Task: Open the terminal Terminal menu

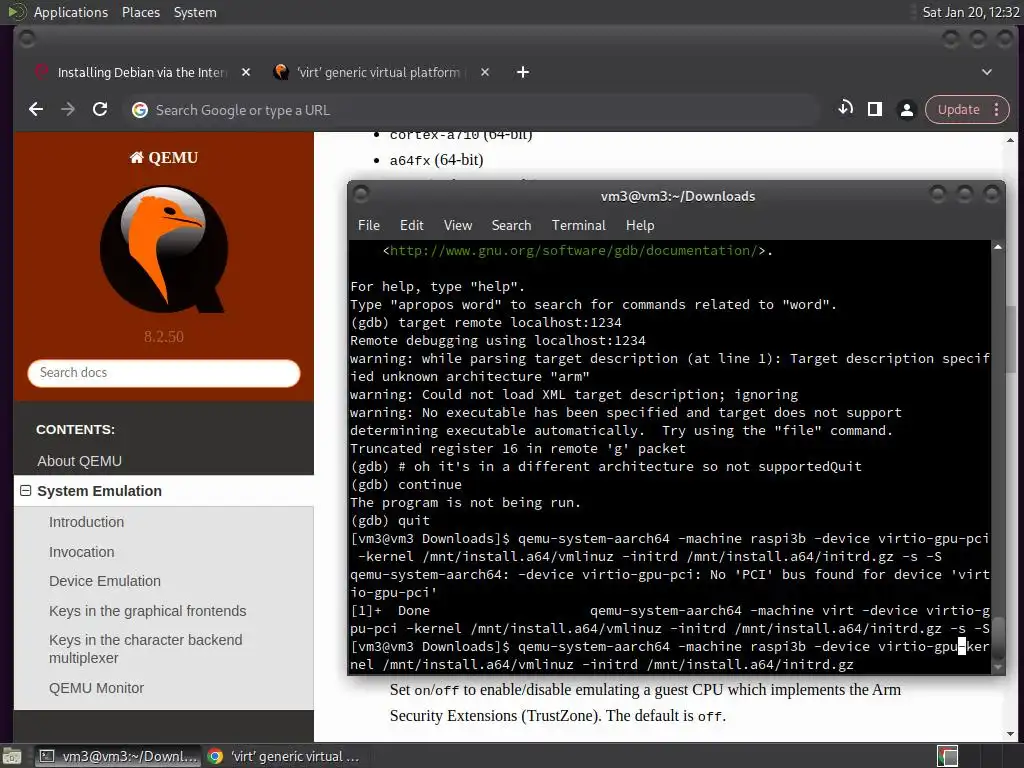Action: pyautogui.click(x=579, y=225)
